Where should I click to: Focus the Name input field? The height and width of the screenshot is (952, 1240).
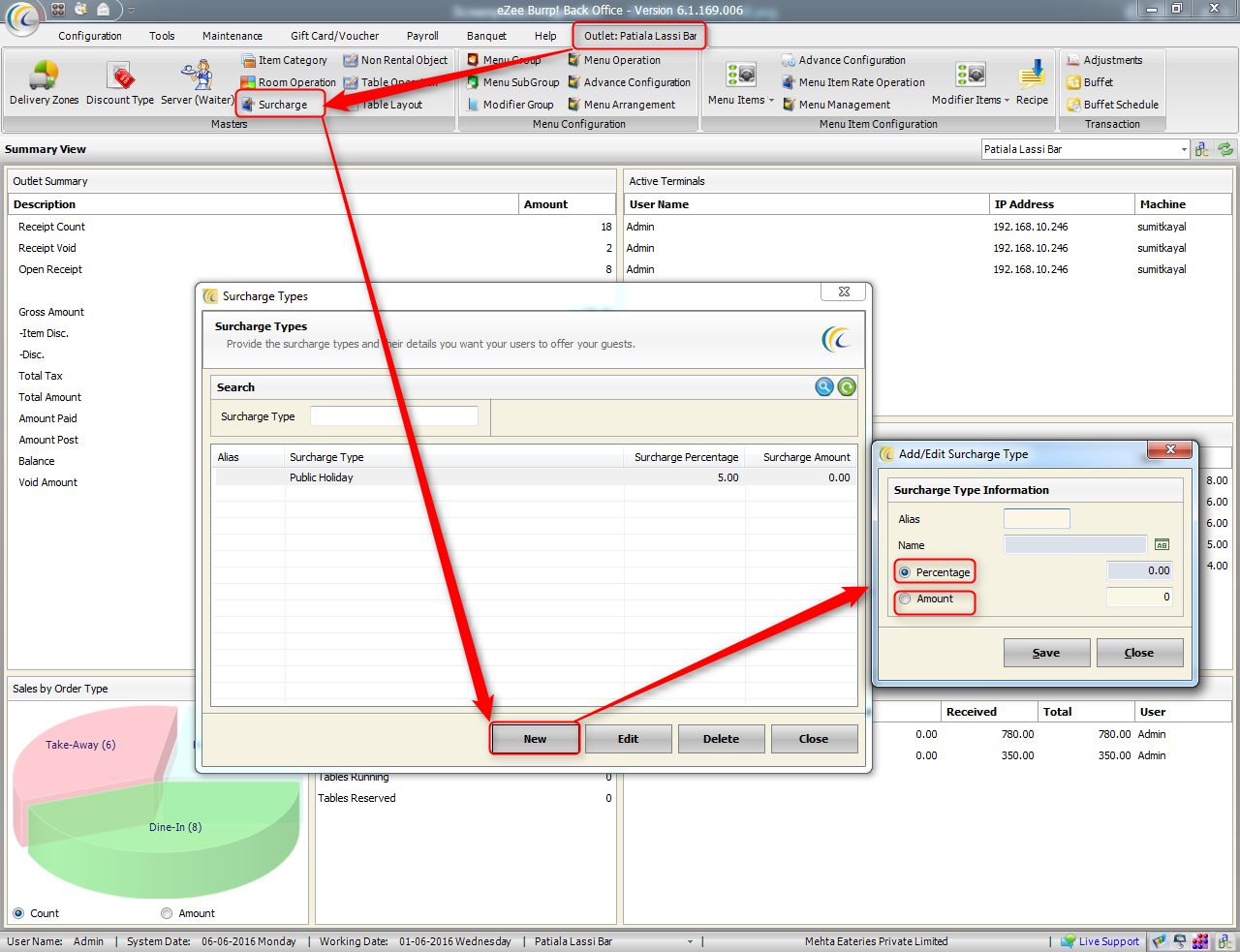coord(1075,545)
